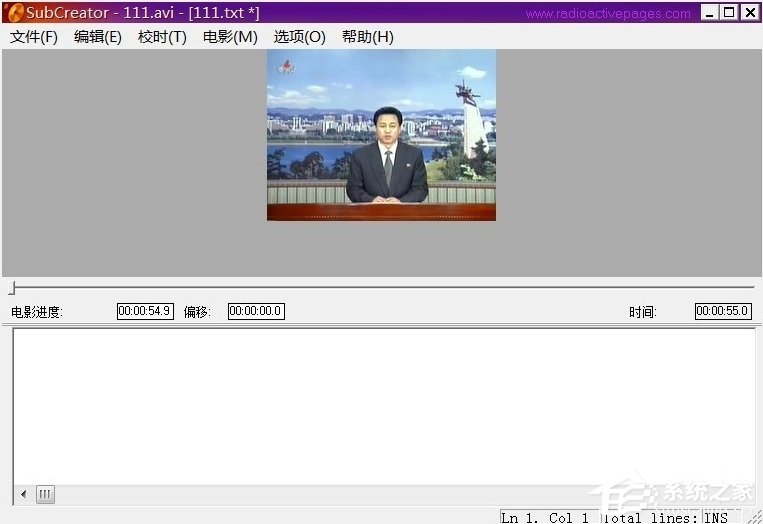
Task: Maximize the SubCreator window
Action: (729, 13)
